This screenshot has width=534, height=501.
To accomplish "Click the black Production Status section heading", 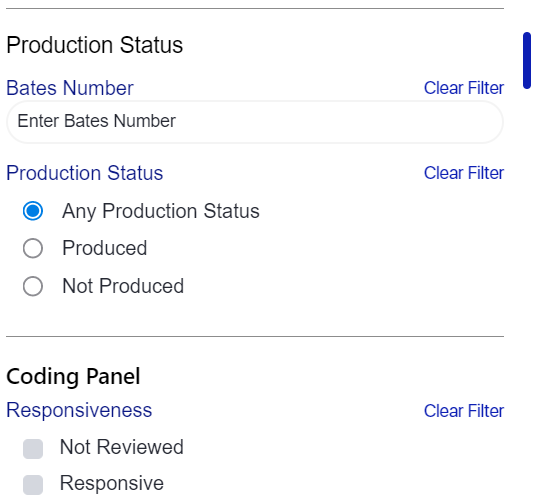I will (95, 45).
